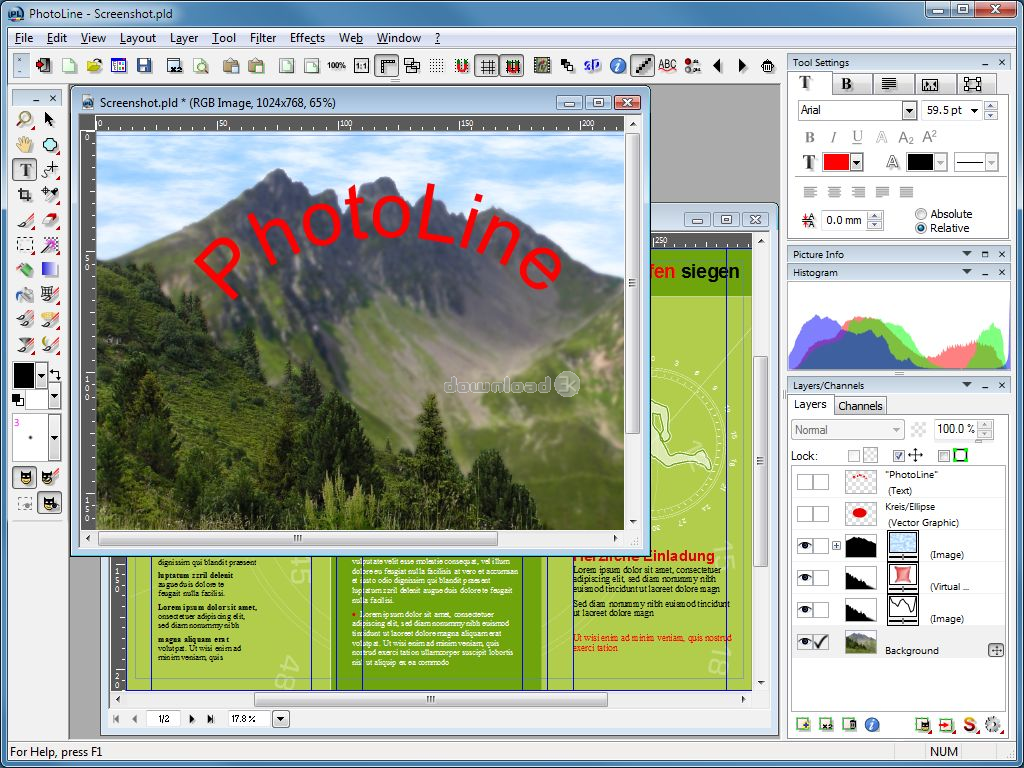
Task: Click the previous left arrow toolbar icon
Action: (718, 65)
